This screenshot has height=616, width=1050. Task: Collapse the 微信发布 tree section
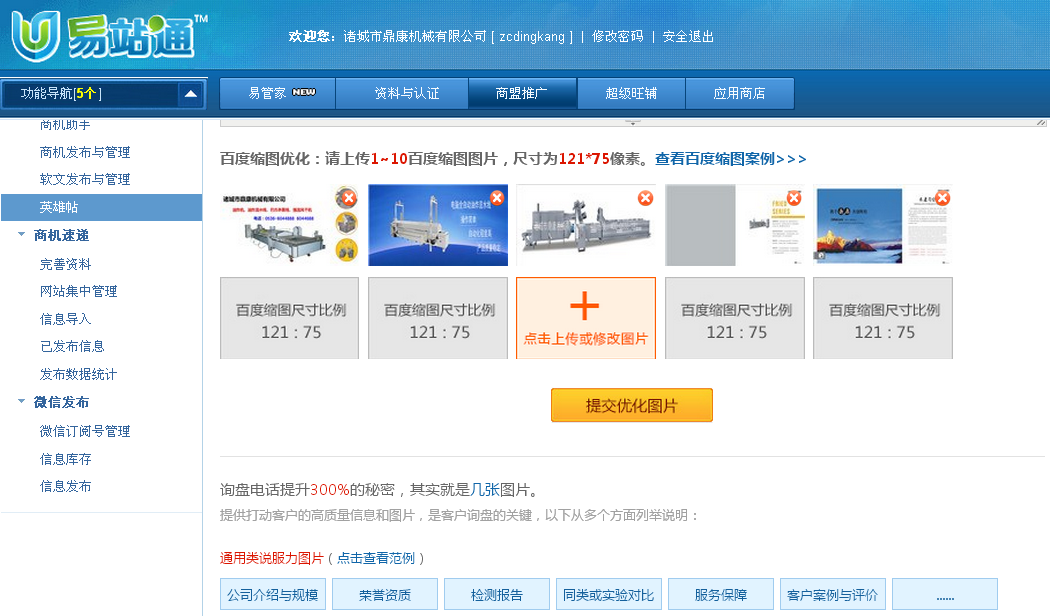[x=22, y=402]
